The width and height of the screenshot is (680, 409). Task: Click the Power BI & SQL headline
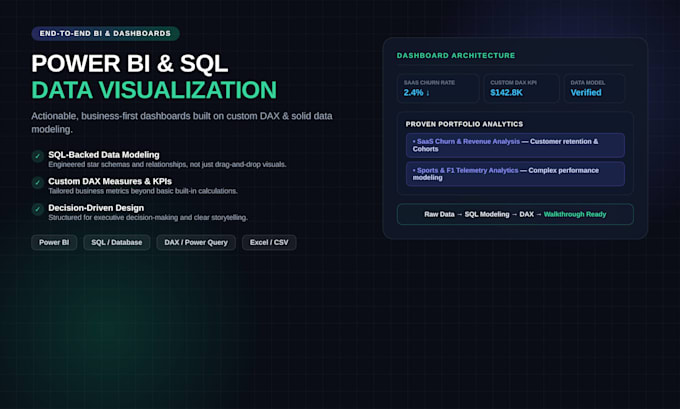coord(130,64)
